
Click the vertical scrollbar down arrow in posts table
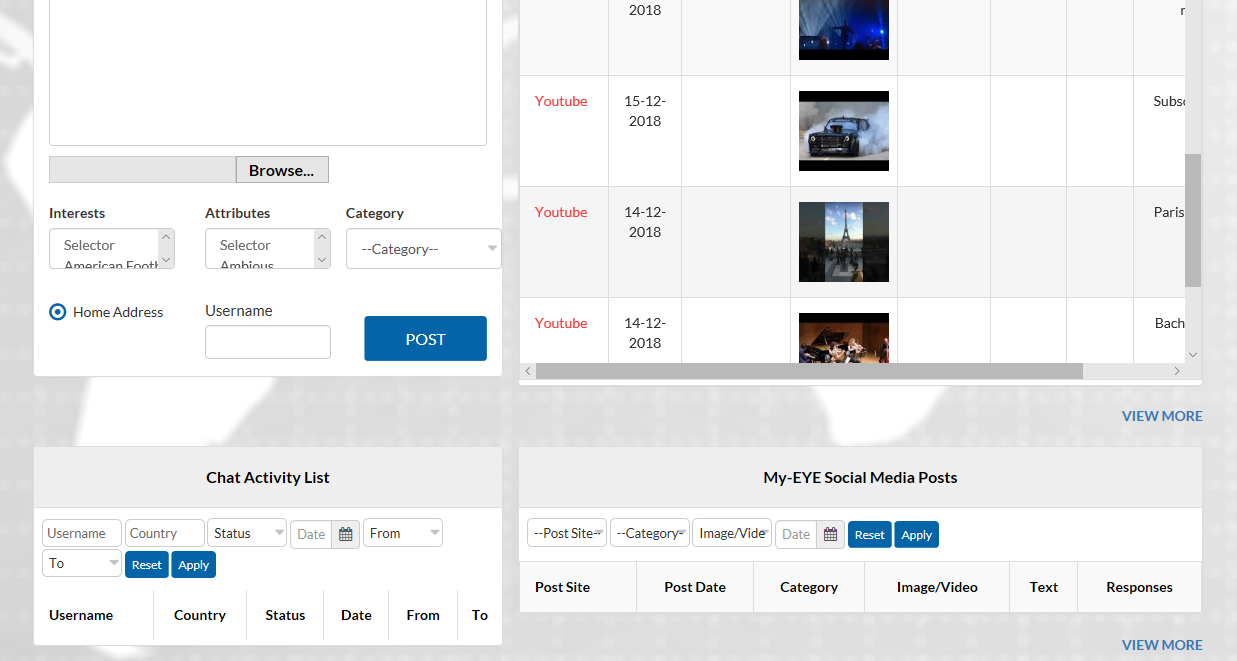(x=1192, y=354)
